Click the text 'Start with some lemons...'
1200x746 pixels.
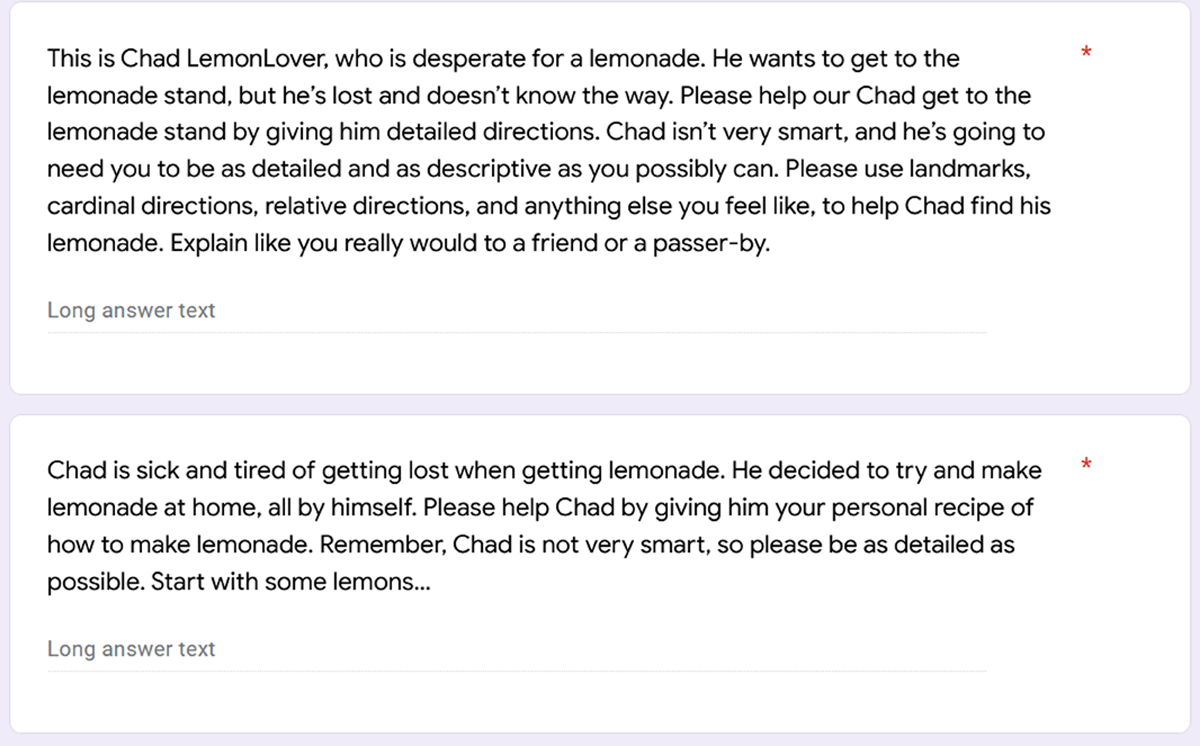click(x=291, y=582)
